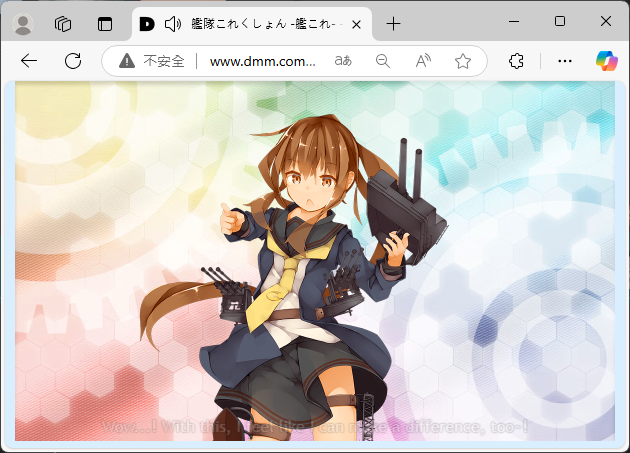Minimize the browser window
Screen dimensions: 630x453
[x=514, y=21]
